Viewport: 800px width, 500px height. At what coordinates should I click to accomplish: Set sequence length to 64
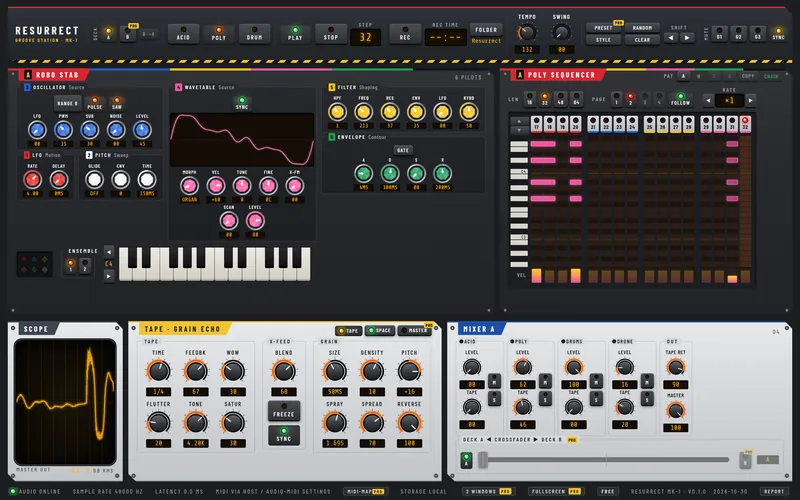click(576, 98)
